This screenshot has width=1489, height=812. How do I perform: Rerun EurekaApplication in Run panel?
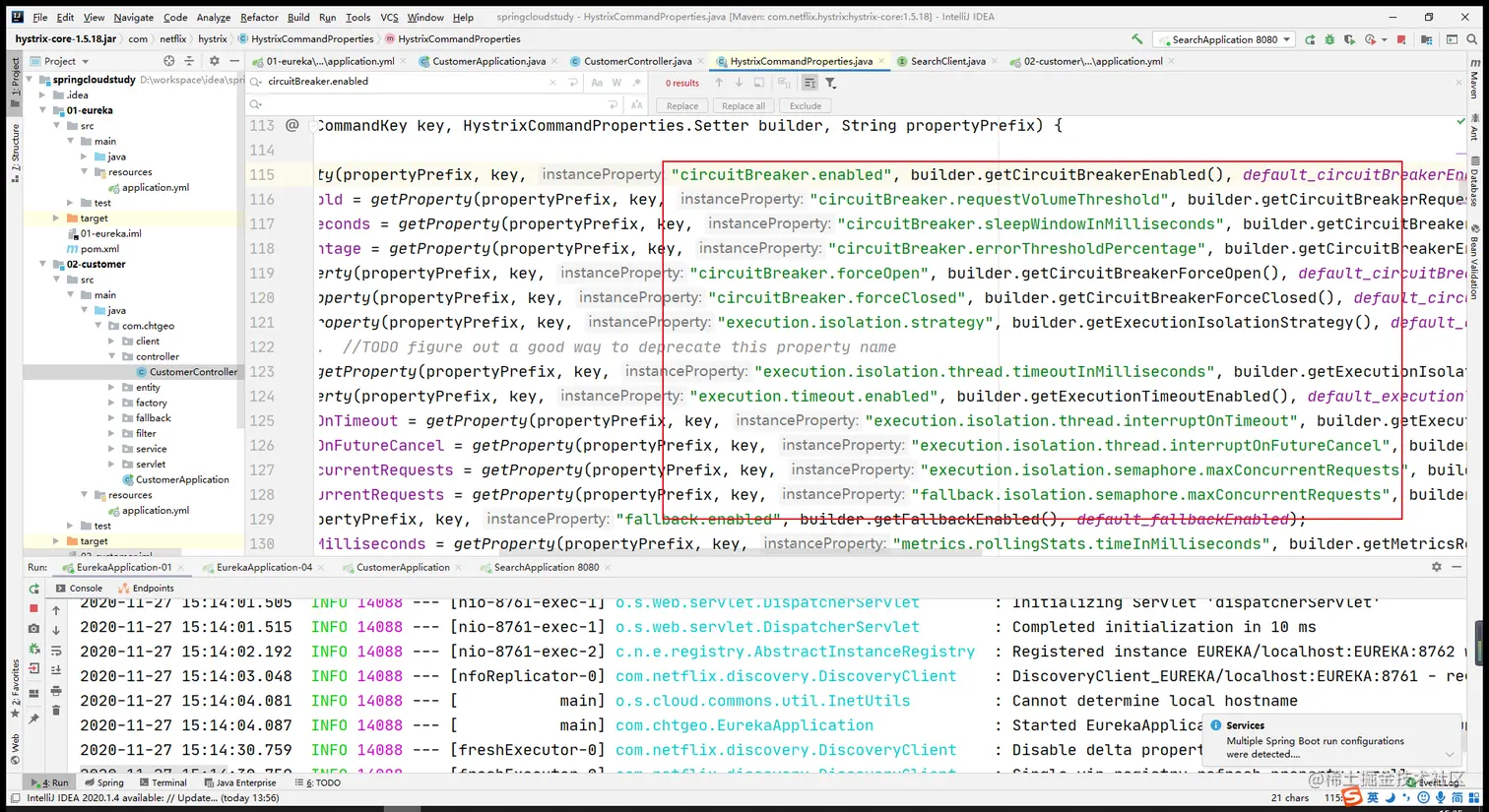(x=34, y=589)
